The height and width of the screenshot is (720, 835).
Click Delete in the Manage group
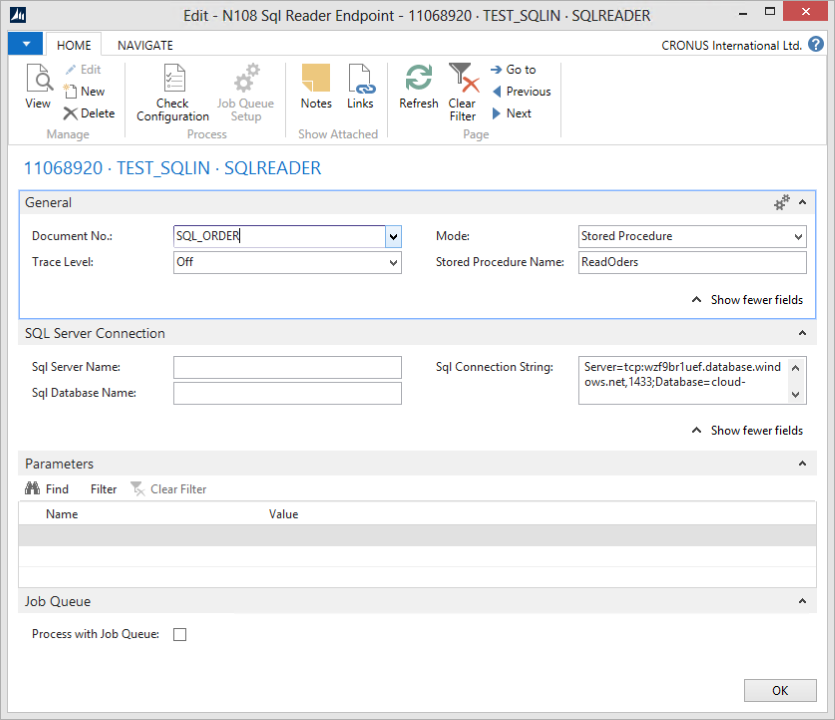[89, 113]
